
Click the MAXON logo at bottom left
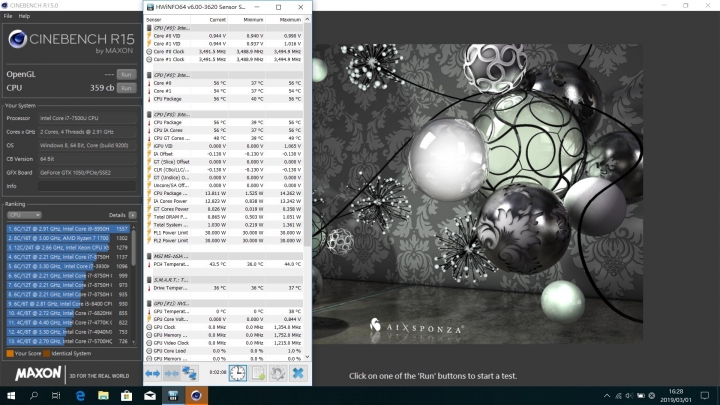pyautogui.click(x=38, y=374)
